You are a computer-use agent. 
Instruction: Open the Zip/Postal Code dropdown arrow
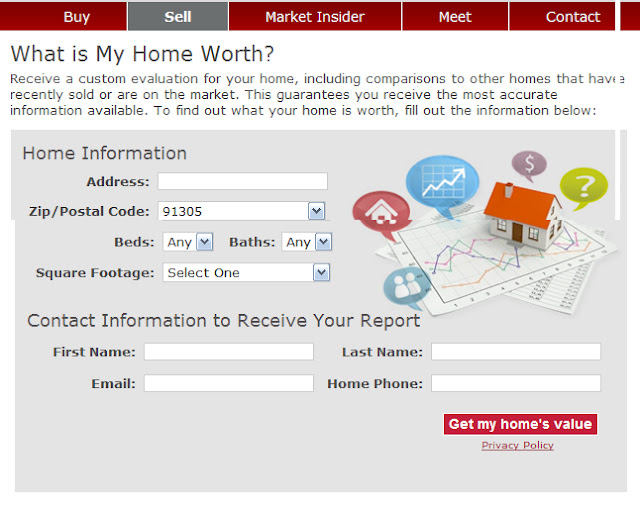[x=316, y=211]
